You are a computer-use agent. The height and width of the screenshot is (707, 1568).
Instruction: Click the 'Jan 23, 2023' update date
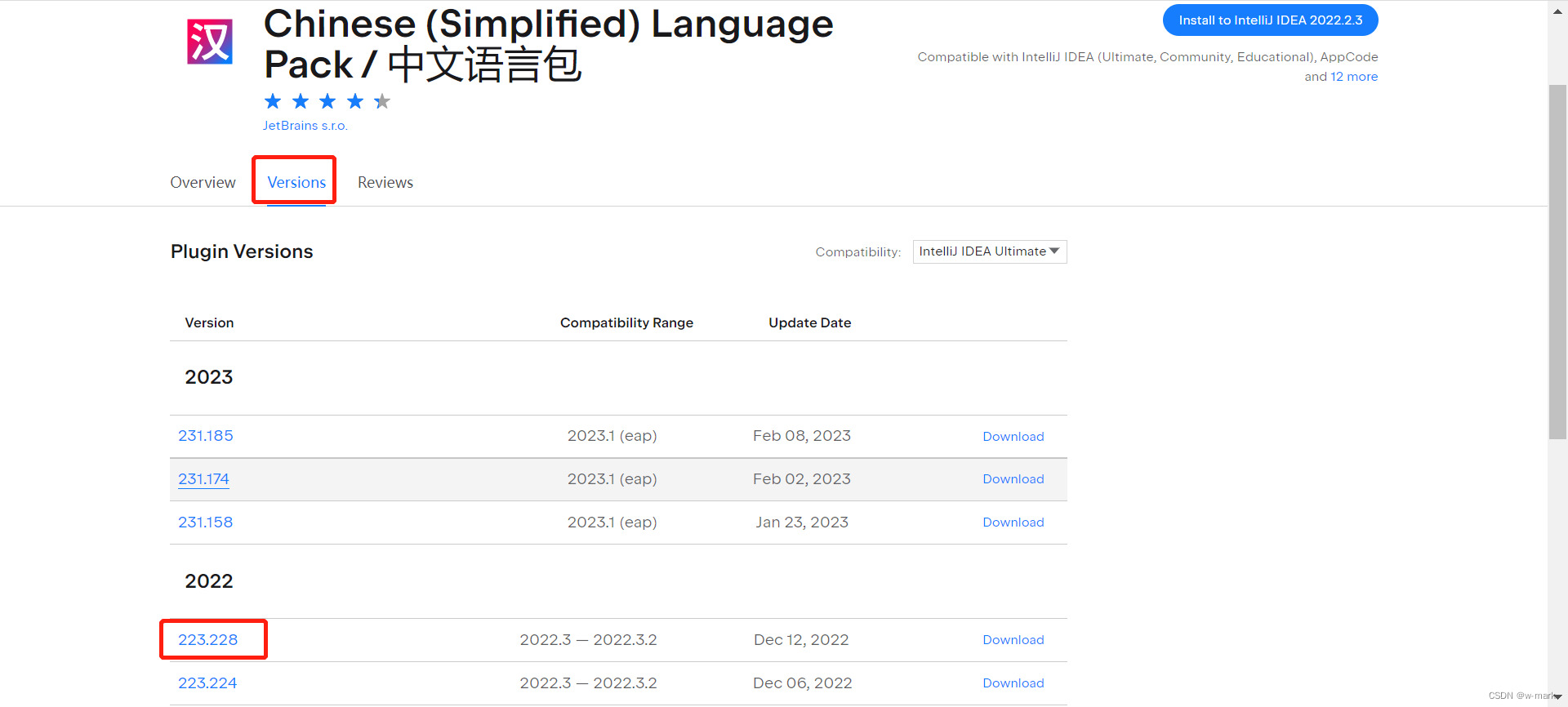tap(802, 522)
